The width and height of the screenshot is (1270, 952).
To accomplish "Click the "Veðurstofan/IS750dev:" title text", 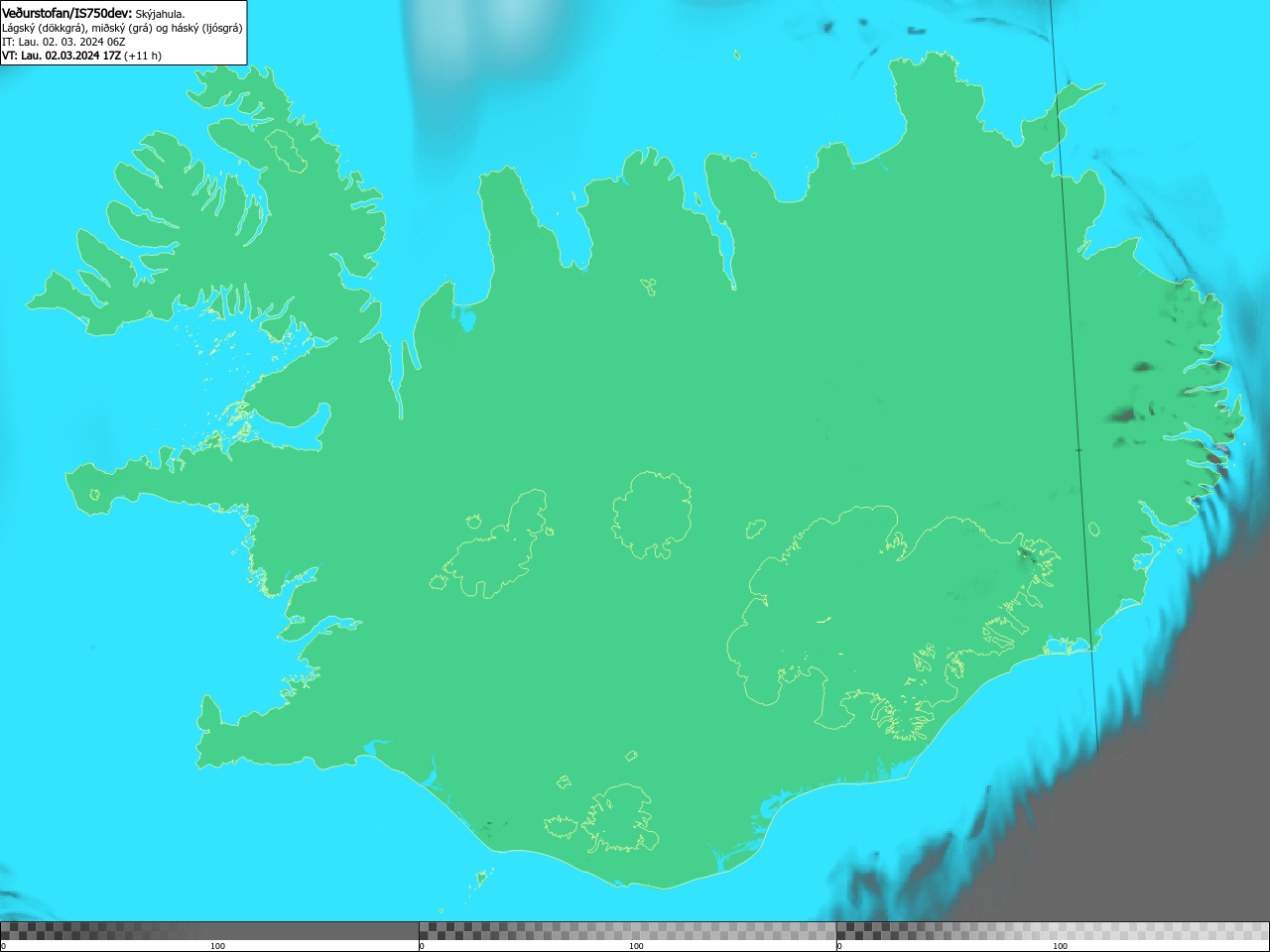I will click(x=67, y=13).
